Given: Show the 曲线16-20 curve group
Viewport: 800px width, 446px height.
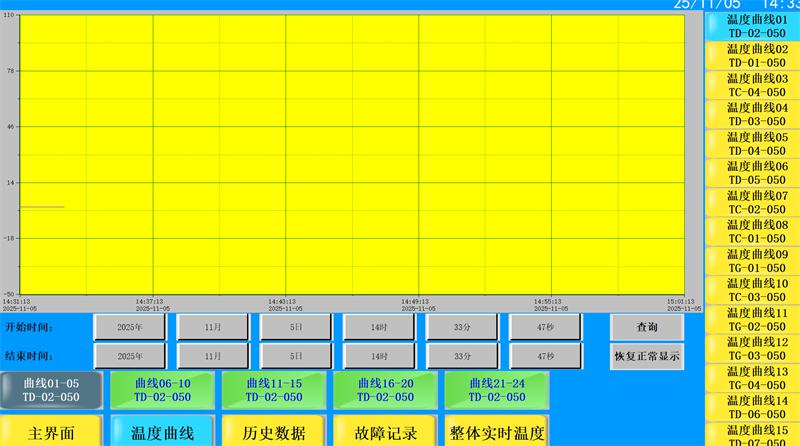Looking at the screenshot, I should coord(385,389).
